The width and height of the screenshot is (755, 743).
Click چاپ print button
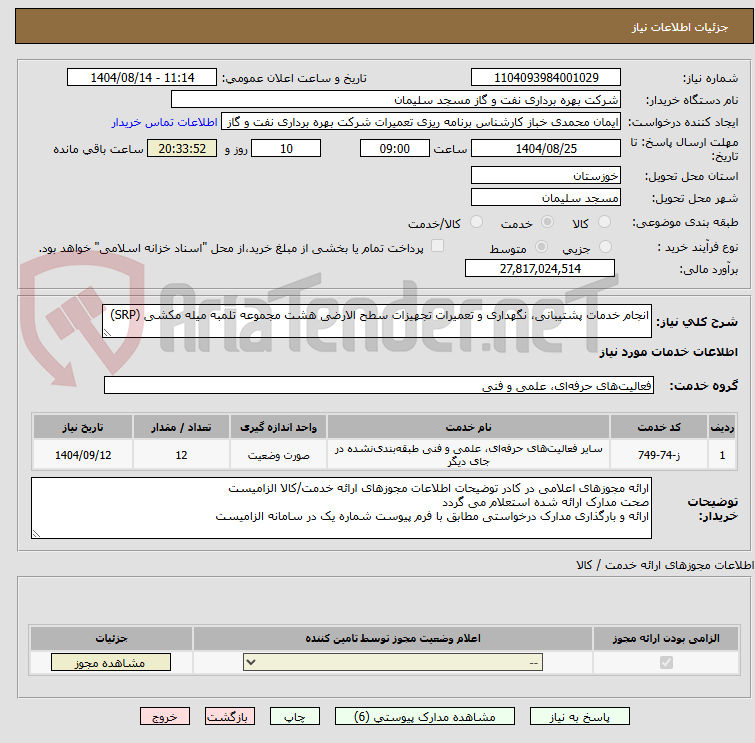[295, 717]
